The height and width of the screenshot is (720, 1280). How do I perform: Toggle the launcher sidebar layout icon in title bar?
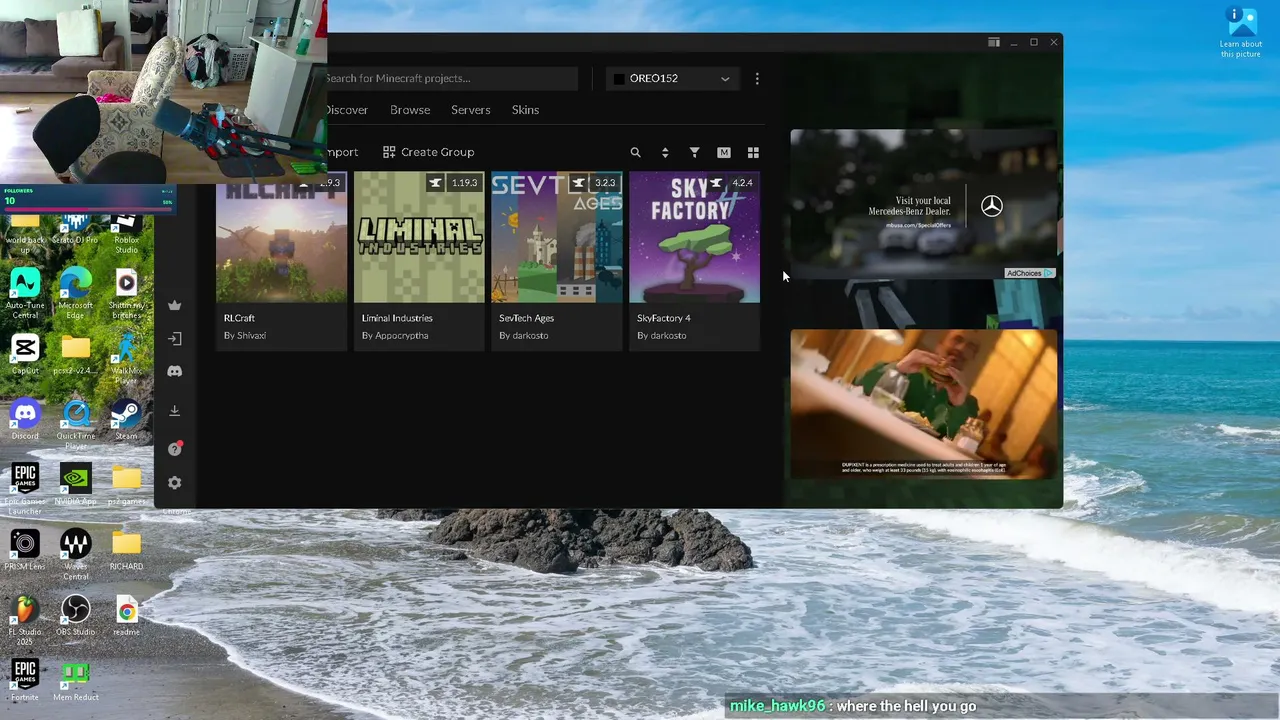(993, 42)
